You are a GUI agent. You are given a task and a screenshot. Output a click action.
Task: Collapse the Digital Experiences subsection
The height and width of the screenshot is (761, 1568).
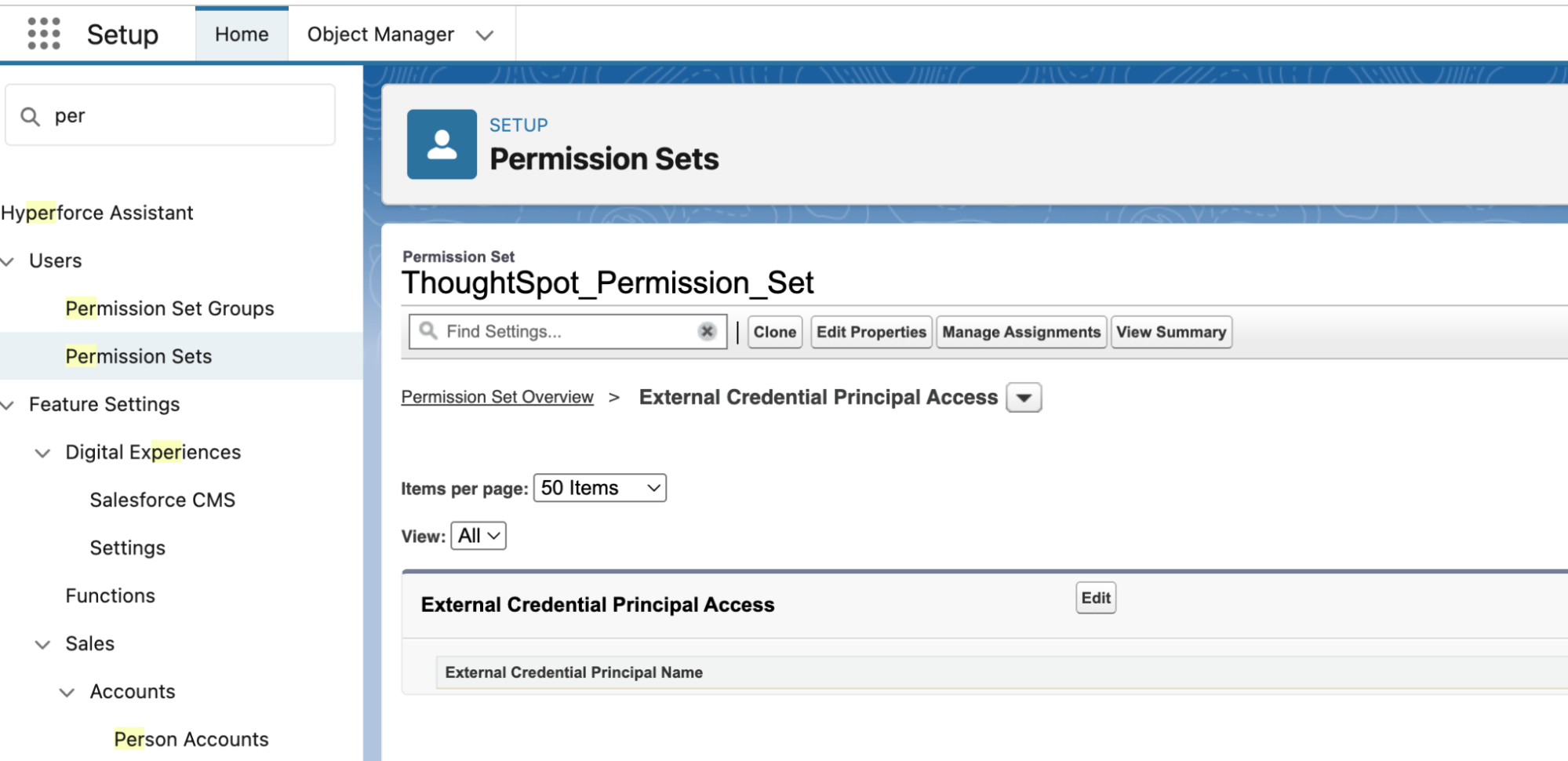tap(42, 452)
